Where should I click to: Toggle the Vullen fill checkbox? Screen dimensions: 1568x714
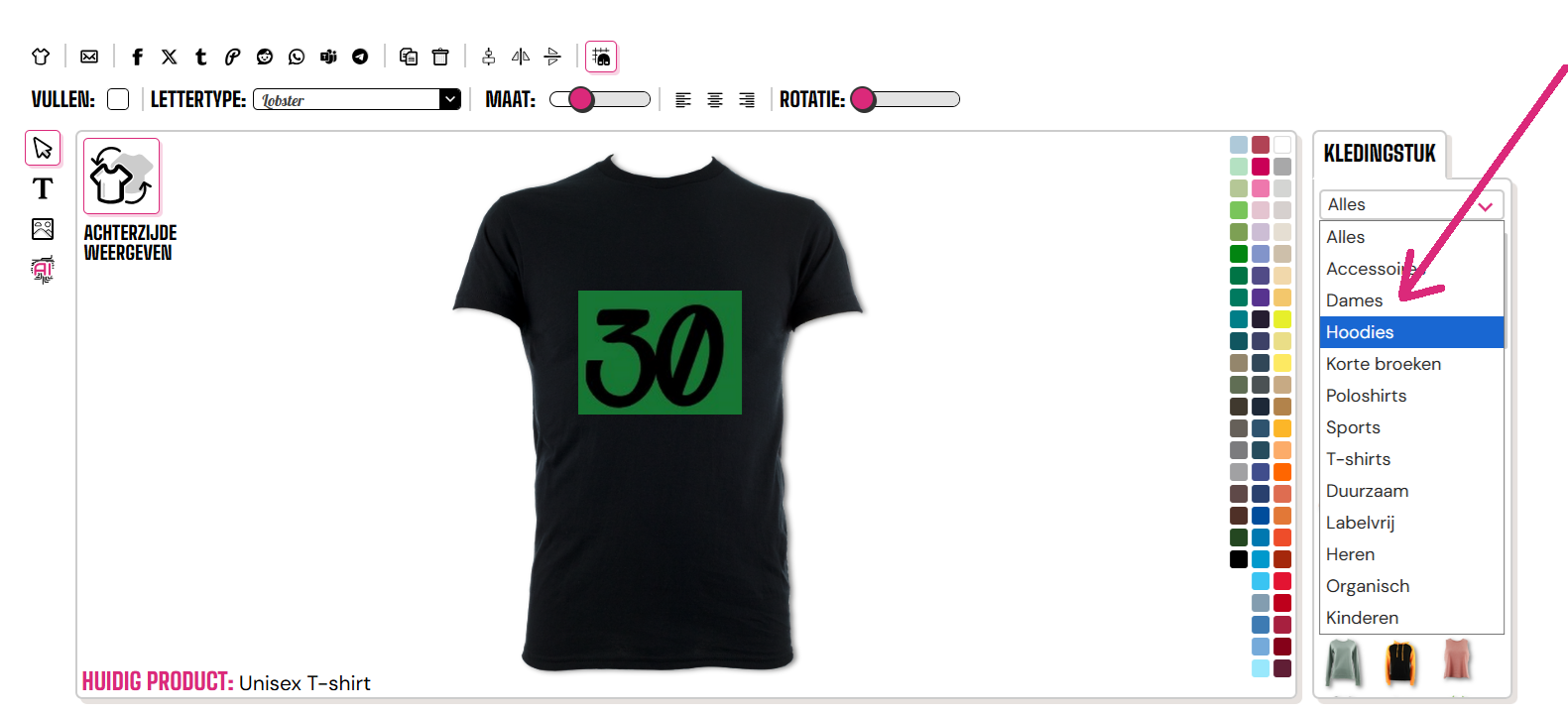118,99
